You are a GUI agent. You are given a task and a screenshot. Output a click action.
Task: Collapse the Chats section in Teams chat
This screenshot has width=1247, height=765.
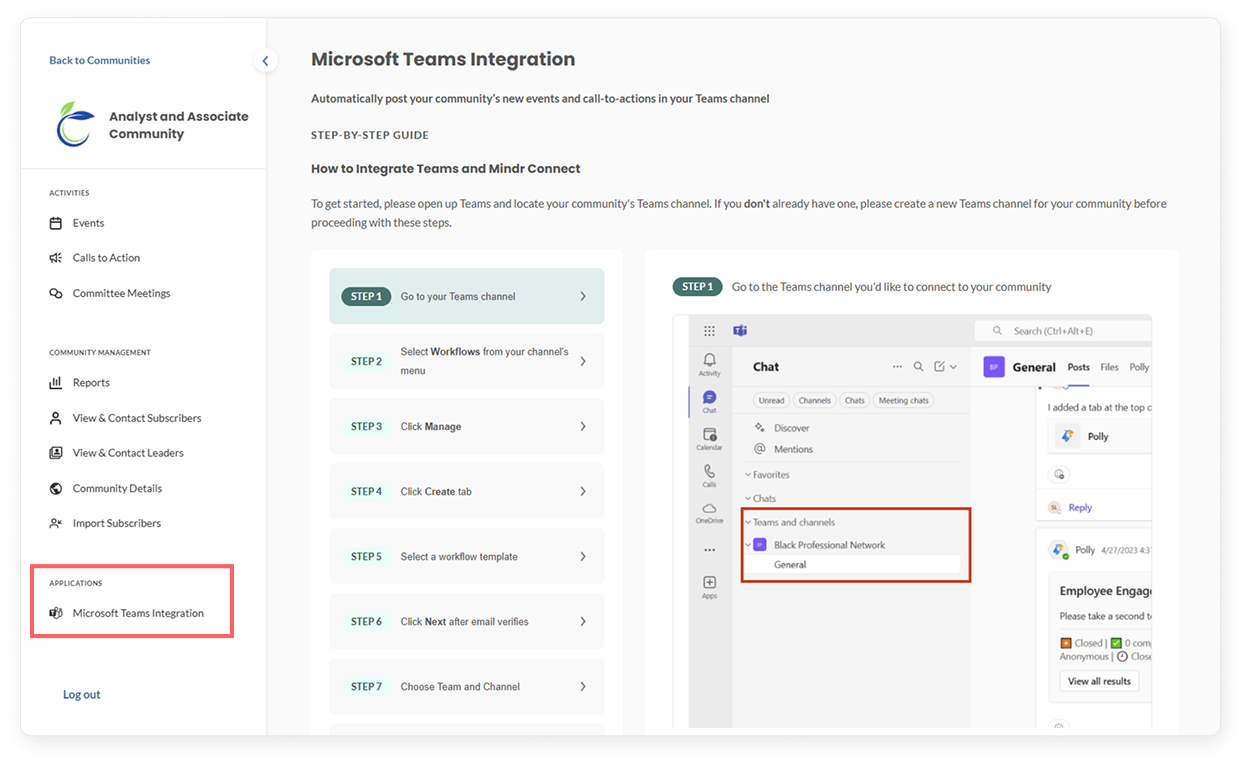click(x=747, y=499)
